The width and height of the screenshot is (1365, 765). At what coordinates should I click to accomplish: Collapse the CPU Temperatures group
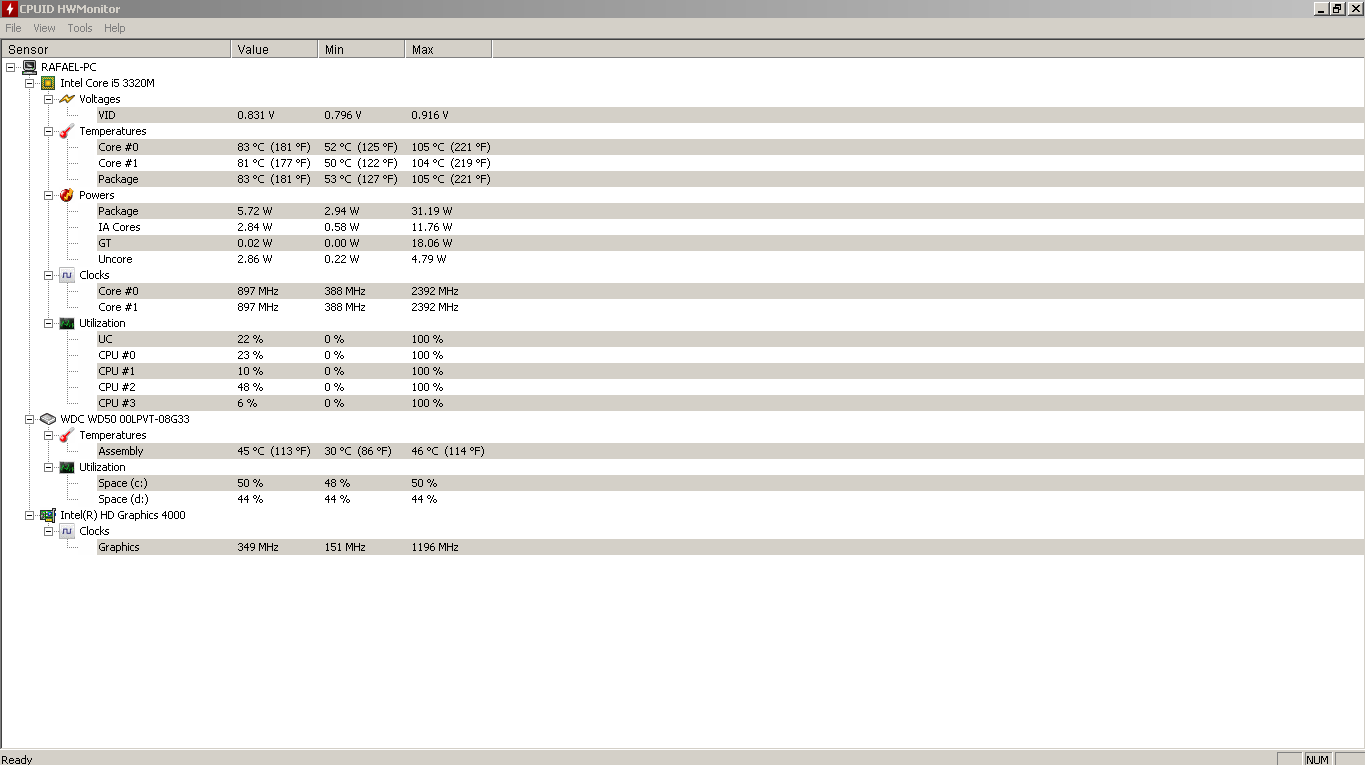[48, 131]
